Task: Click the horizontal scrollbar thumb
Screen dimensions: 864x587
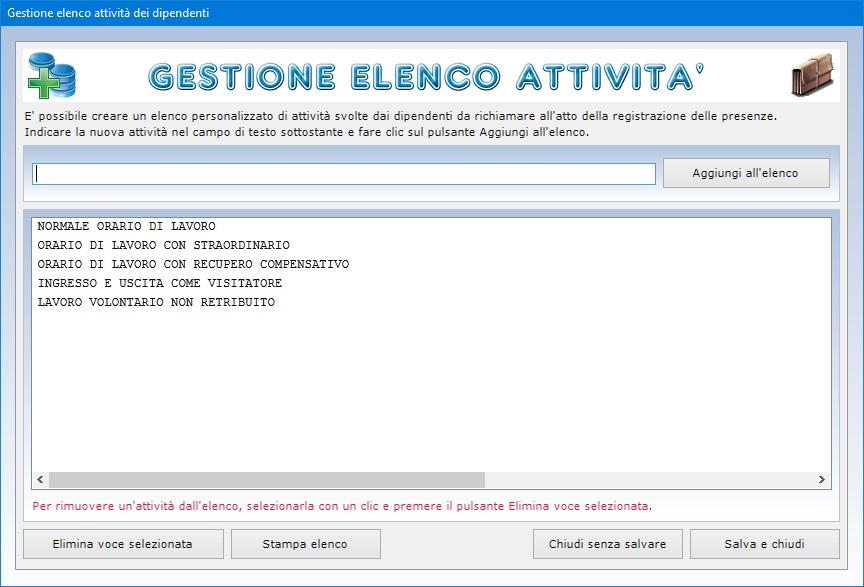Action: coord(267,480)
